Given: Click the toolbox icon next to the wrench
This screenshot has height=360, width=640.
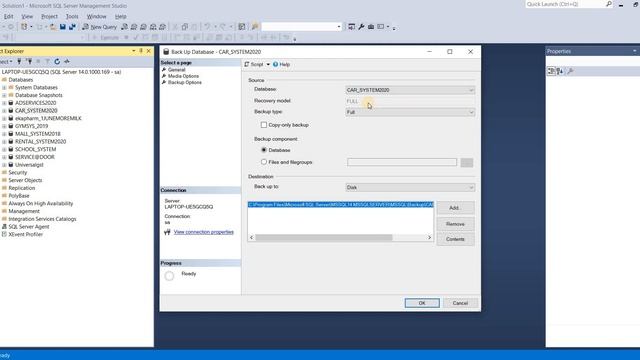Looking at the screenshot, I should (x=371, y=27).
